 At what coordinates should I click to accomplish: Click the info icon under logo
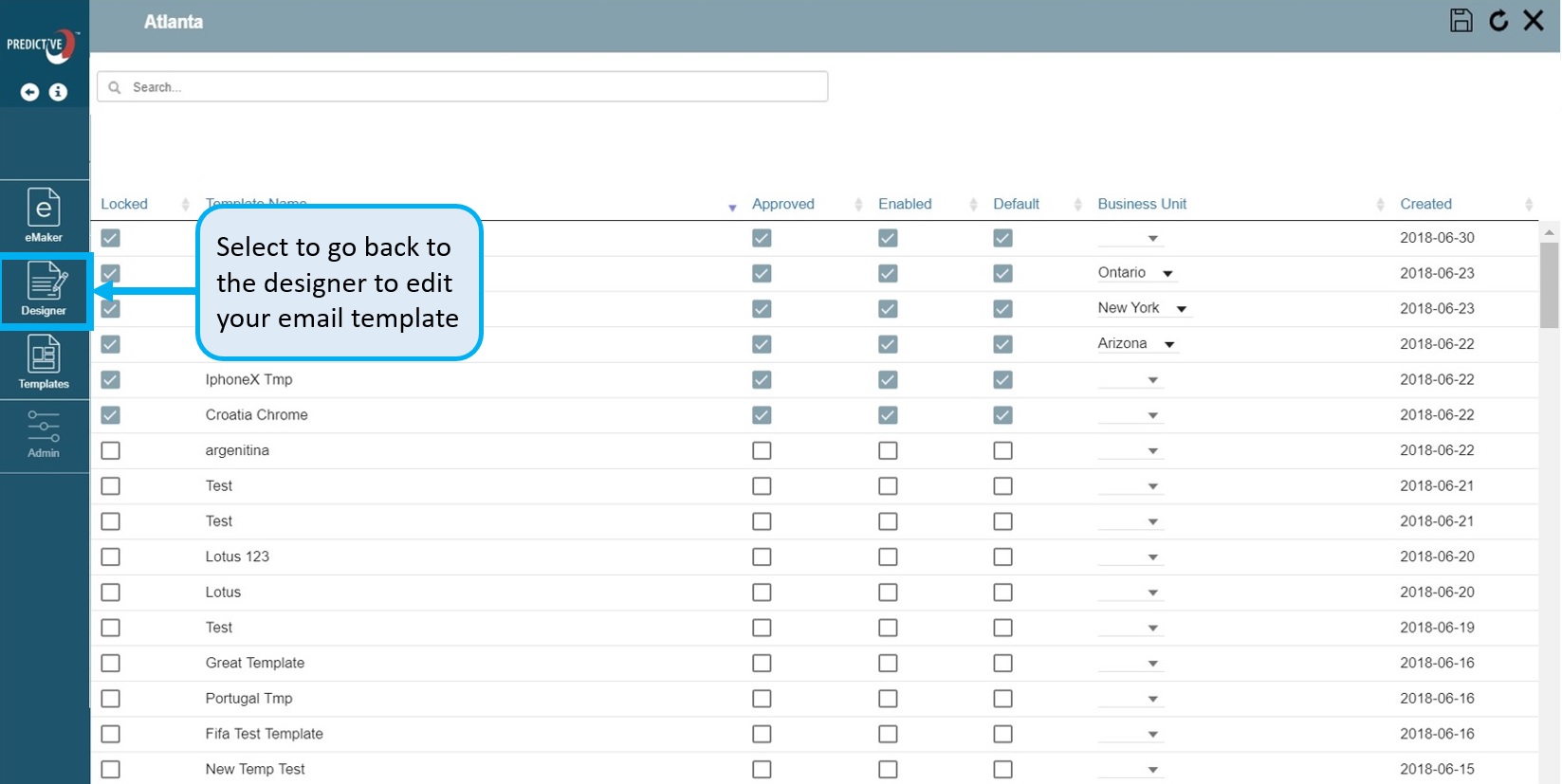59,92
